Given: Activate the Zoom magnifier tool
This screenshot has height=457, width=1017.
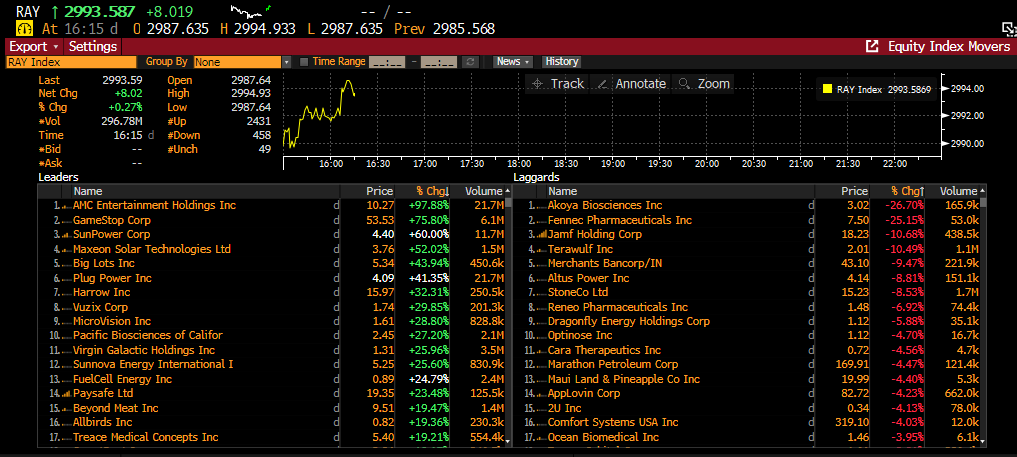Looking at the screenshot, I should point(704,84).
